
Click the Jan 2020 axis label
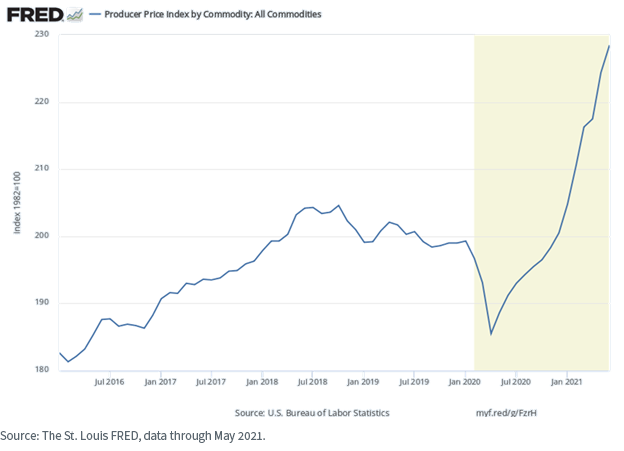point(464,382)
